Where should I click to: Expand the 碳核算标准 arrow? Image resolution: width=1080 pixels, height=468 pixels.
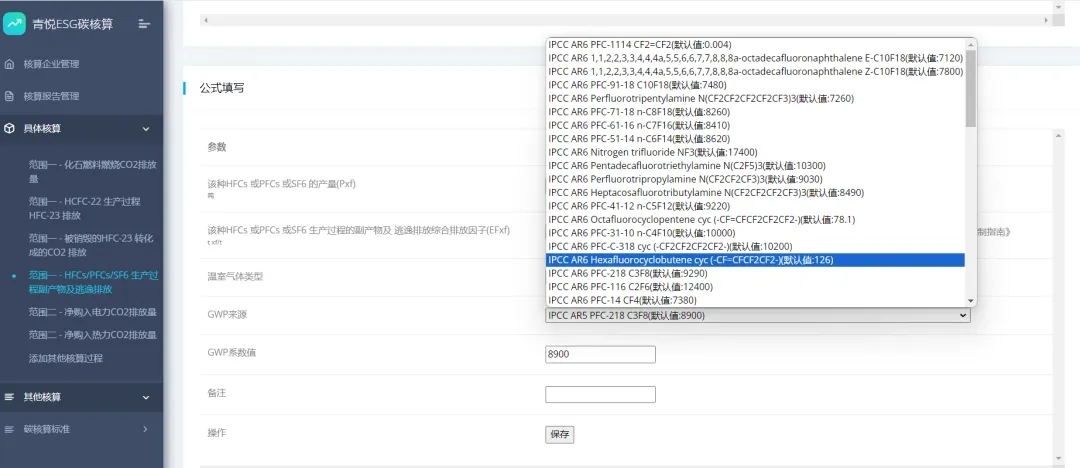pyautogui.click(x=146, y=429)
